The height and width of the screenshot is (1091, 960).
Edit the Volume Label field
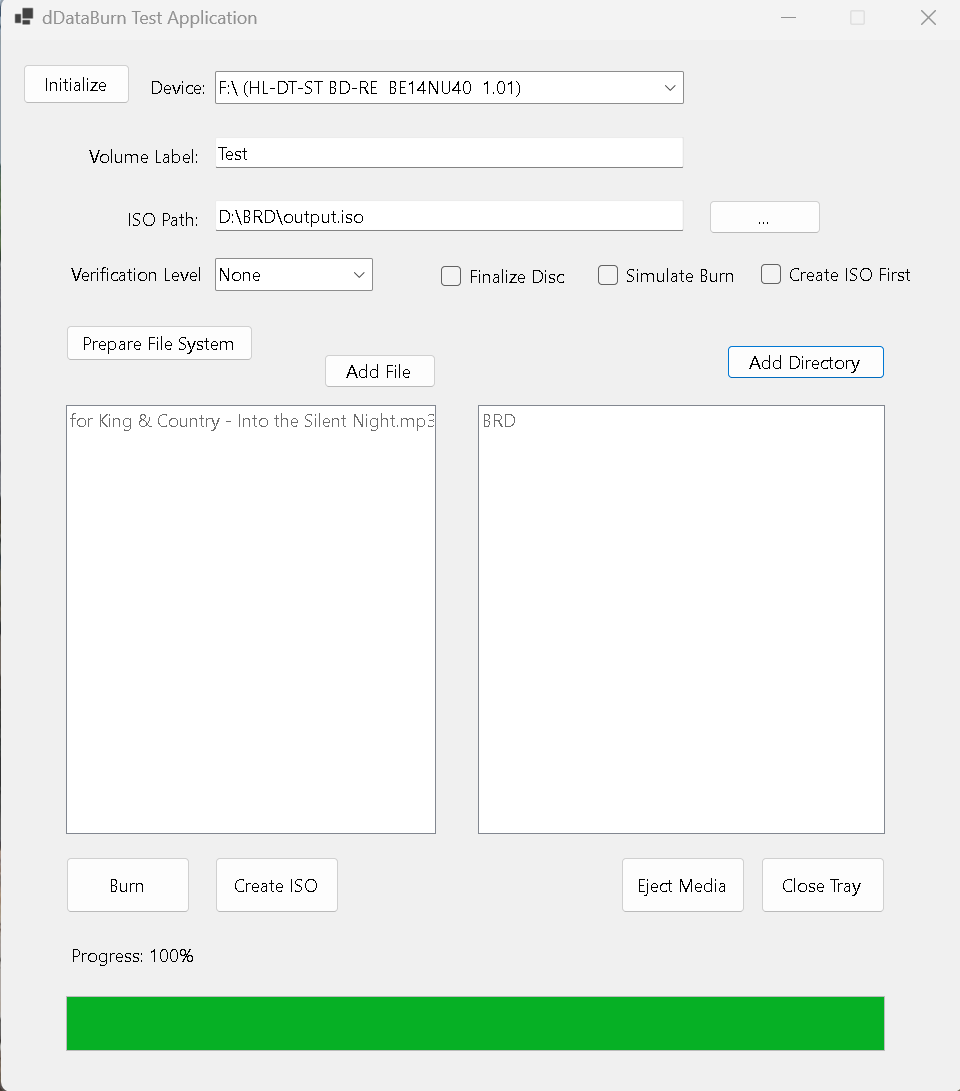click(449, 153)
